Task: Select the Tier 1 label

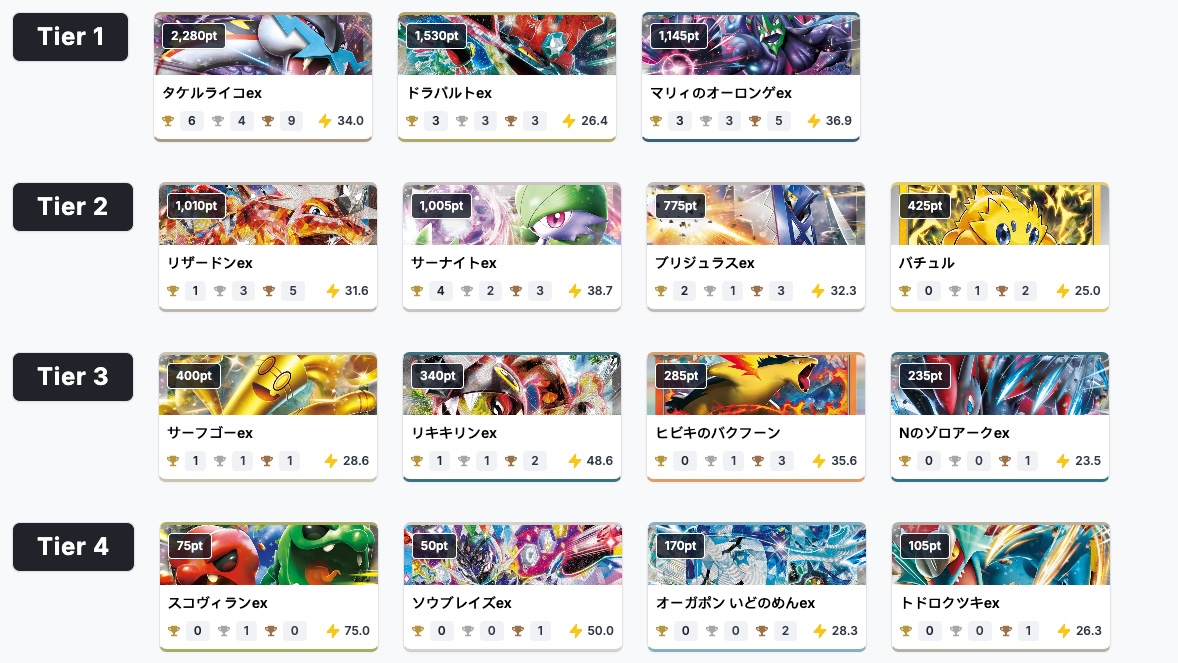Action: pyautogui.click(x=70, y=36)
